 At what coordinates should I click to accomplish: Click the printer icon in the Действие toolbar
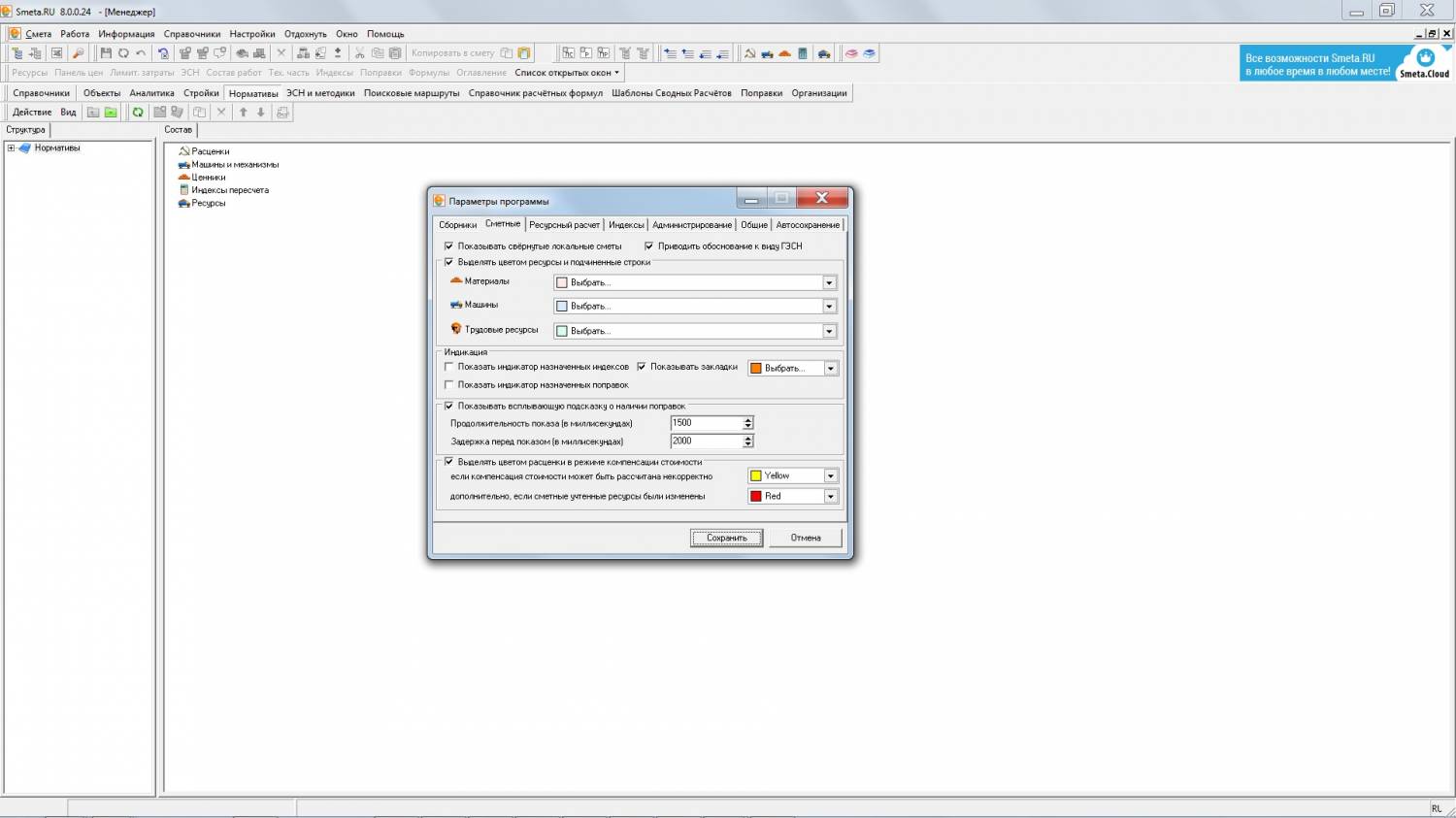tap(282, 113)
